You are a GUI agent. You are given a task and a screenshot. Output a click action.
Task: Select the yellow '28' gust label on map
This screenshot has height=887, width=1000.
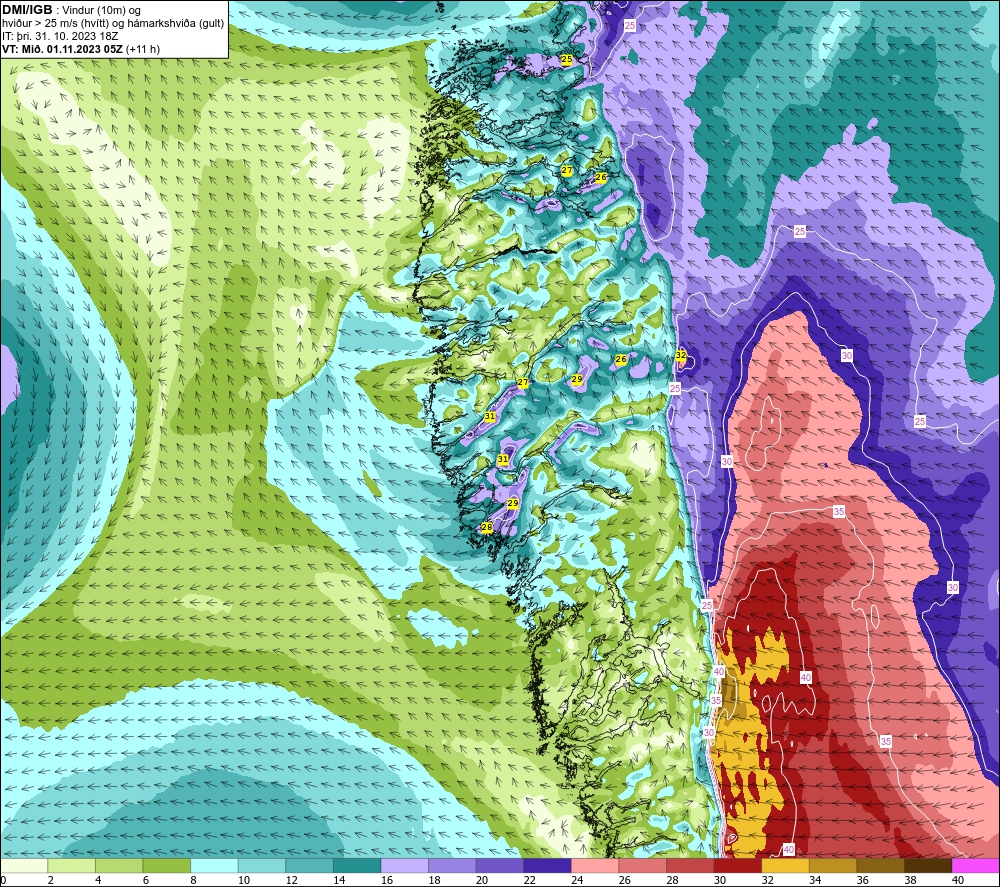tap(487, 527)
